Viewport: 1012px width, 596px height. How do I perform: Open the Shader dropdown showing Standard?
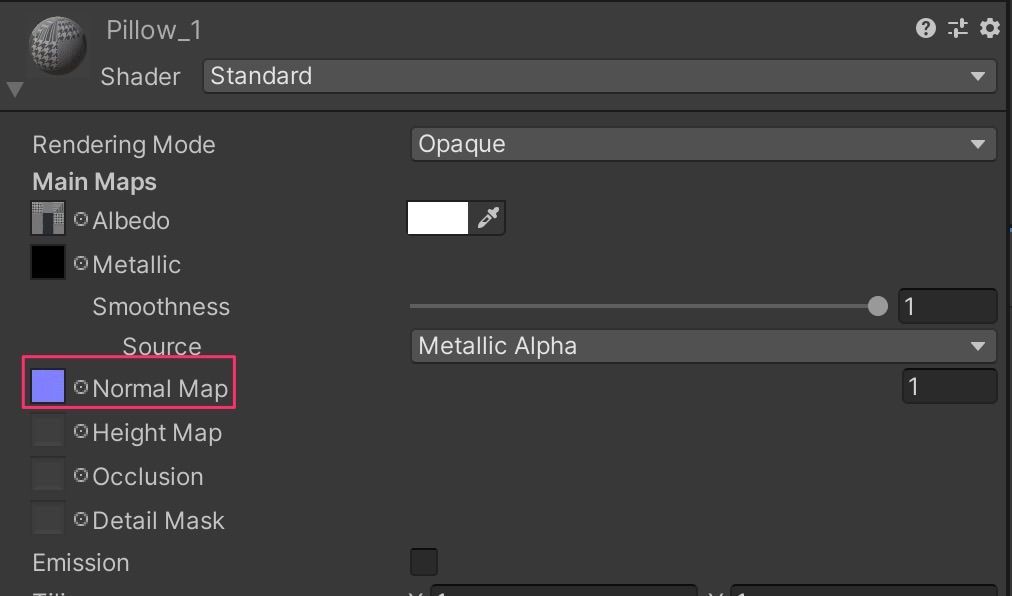coord(600,75)
